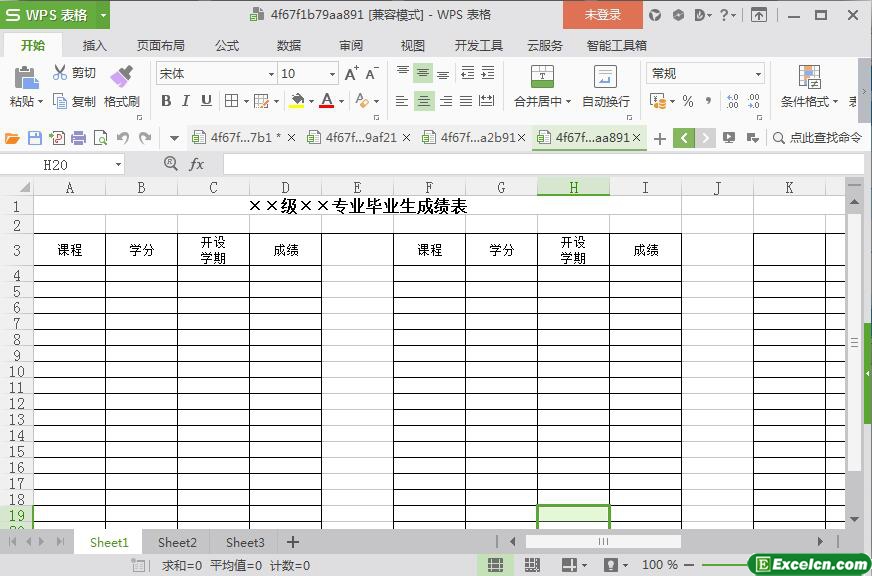The width and height of the screenshot is (872, 576).
Task: Open the 插入 ribbon tab
Action: click(x=95, y=46)
